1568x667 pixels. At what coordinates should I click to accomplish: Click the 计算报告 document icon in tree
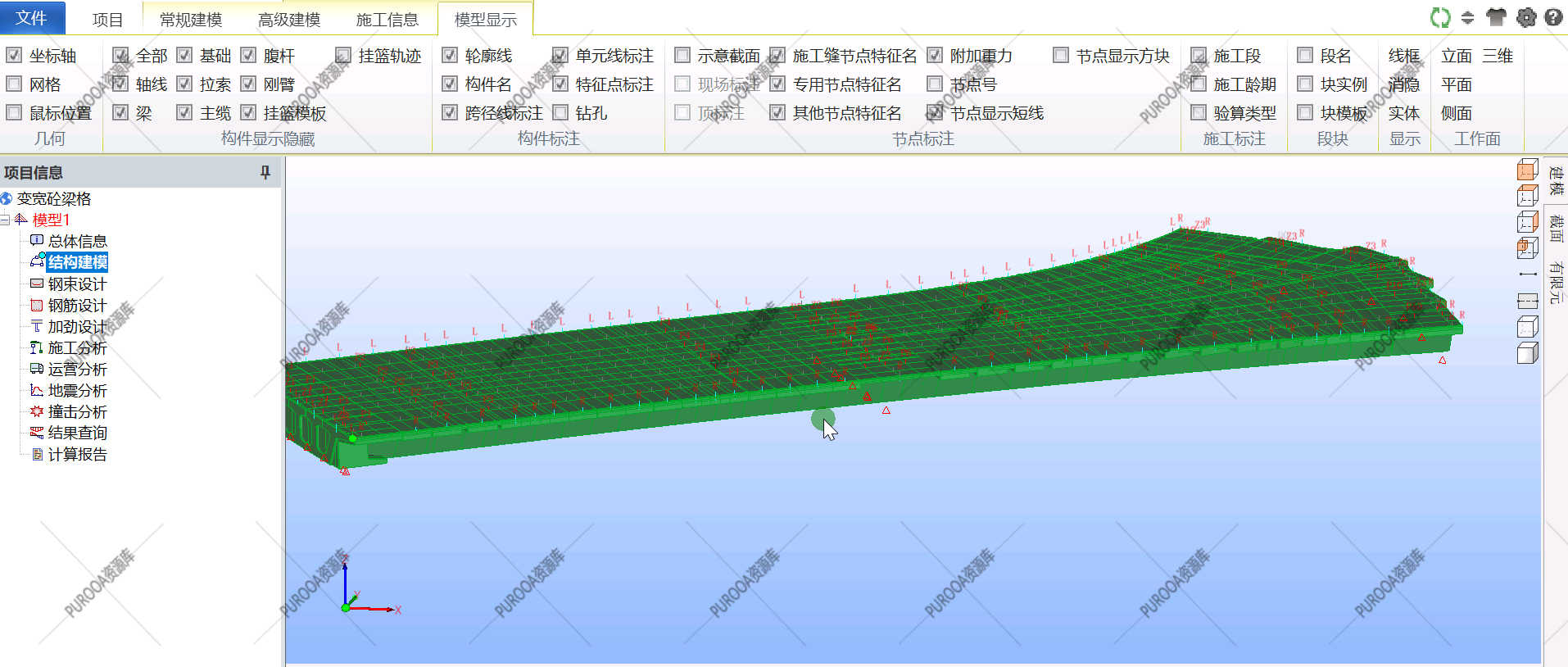pos(37,454)
